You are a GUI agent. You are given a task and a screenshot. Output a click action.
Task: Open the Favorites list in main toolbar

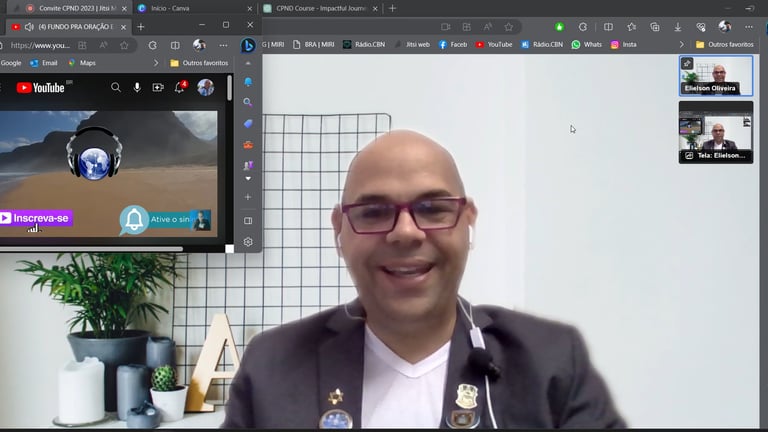(x=632, y=27)
